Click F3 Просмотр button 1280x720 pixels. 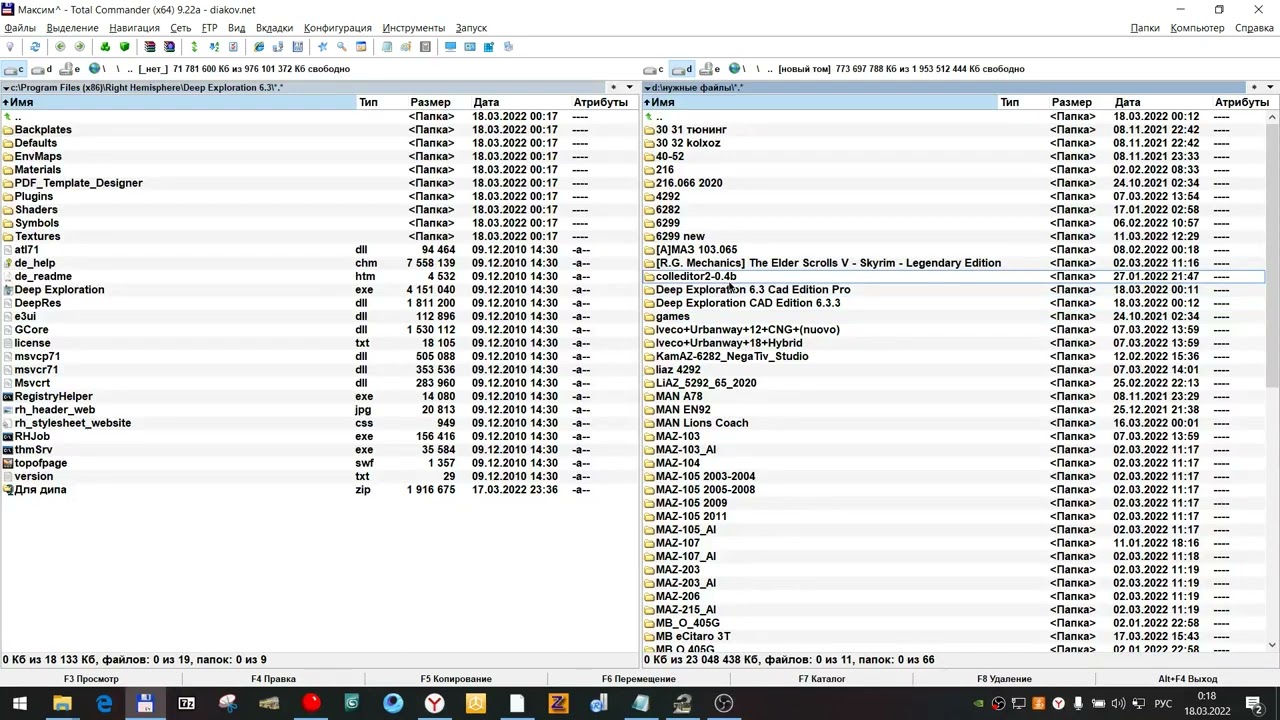[x=91, y=679]
